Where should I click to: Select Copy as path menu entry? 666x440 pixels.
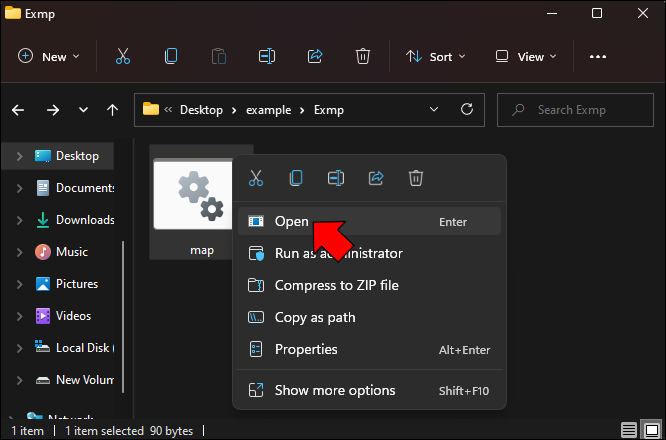tap(315, 317)
